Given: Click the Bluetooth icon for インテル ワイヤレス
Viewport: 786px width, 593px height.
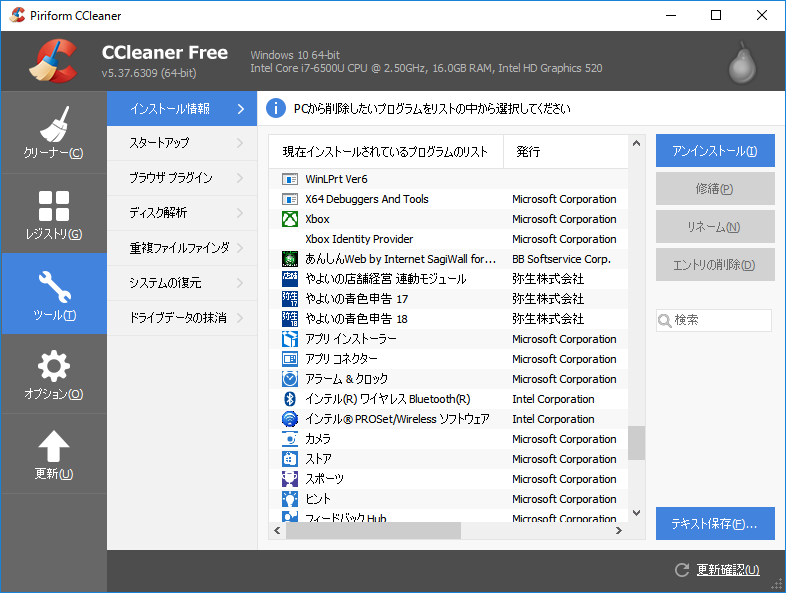Looking at the screenshot, I should click(x=290, y=399).
